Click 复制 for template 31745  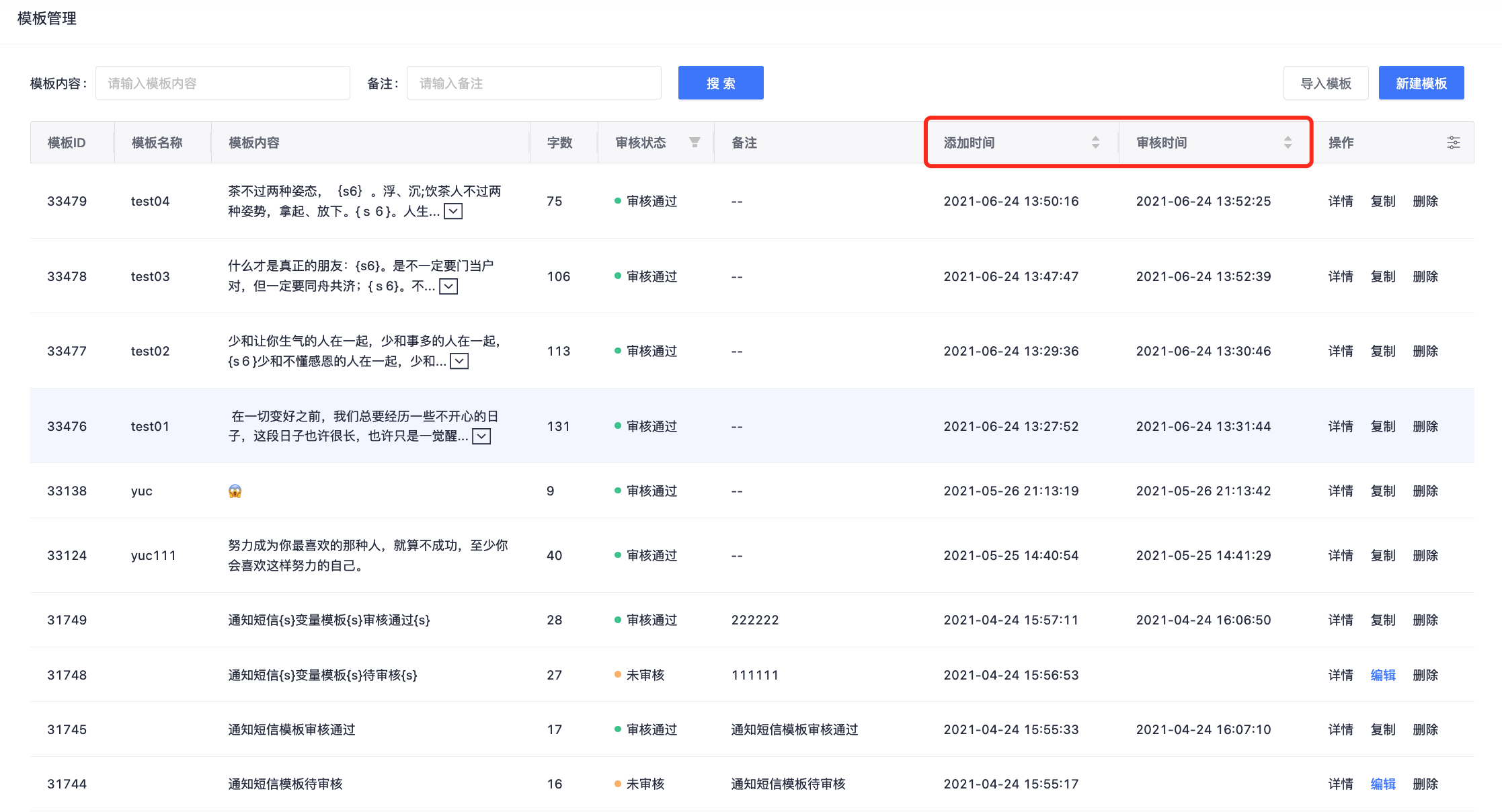(x=1383, y=729)
